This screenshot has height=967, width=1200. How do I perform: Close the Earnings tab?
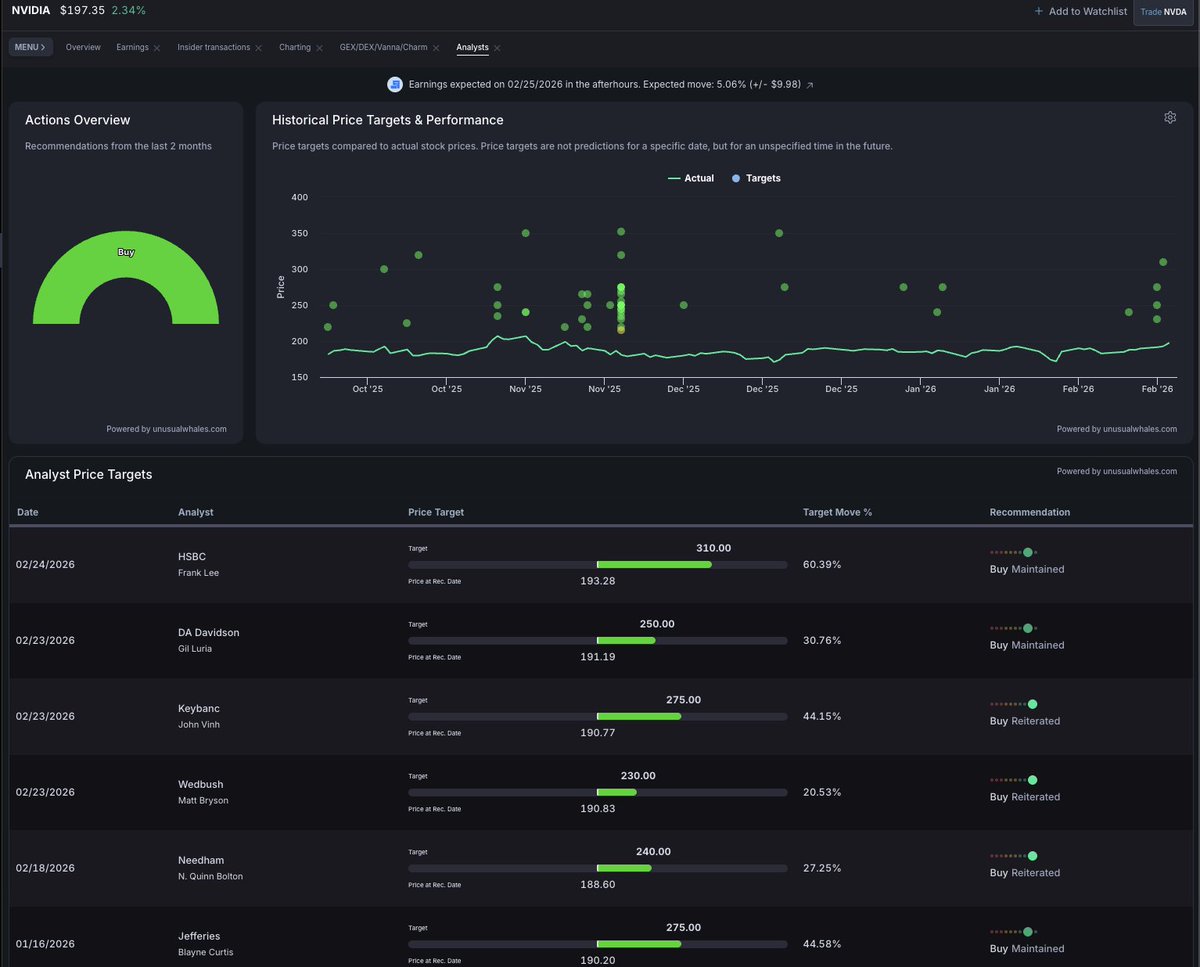(x=157, y=48)
